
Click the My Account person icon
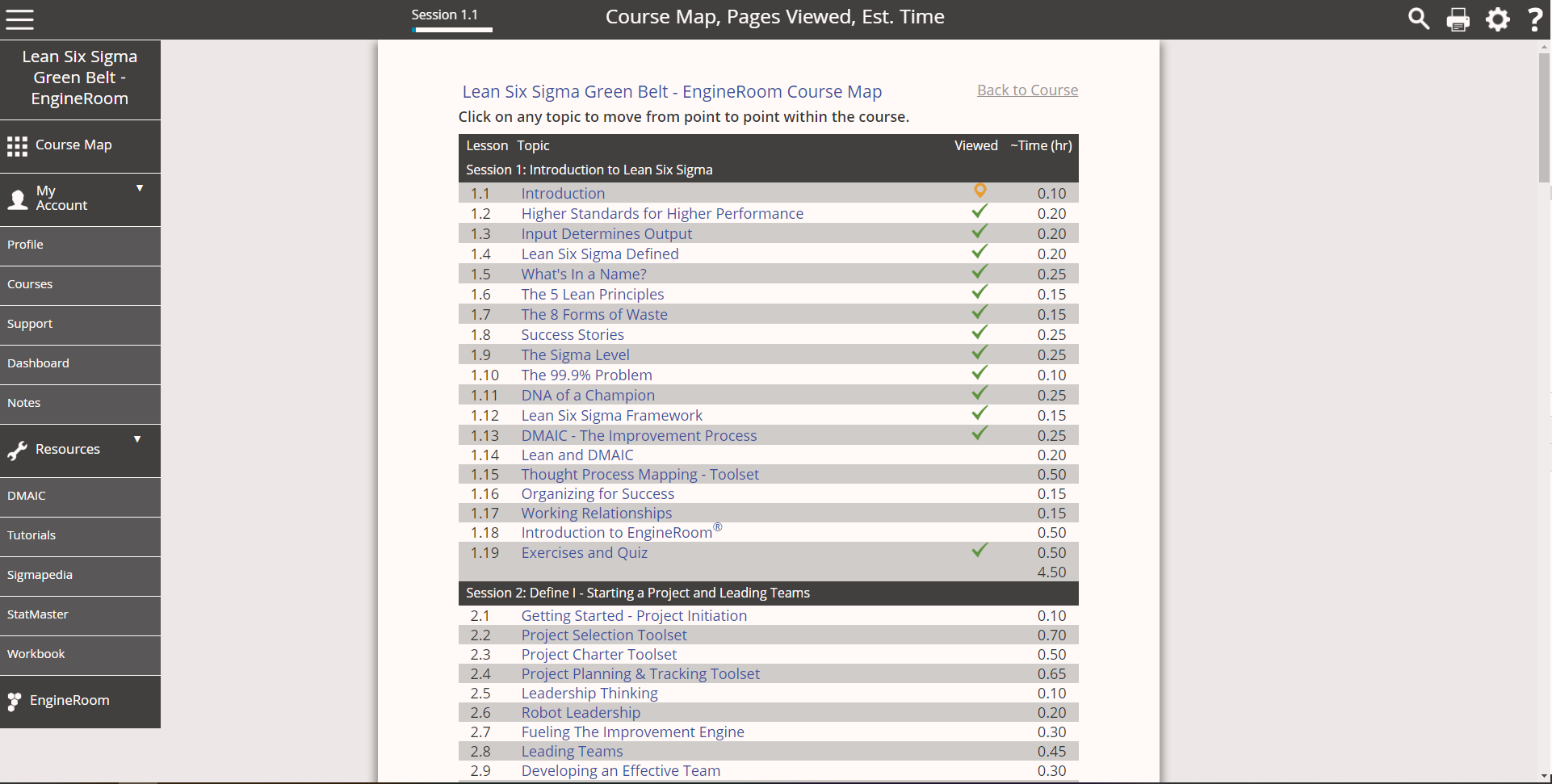point(17,199)
